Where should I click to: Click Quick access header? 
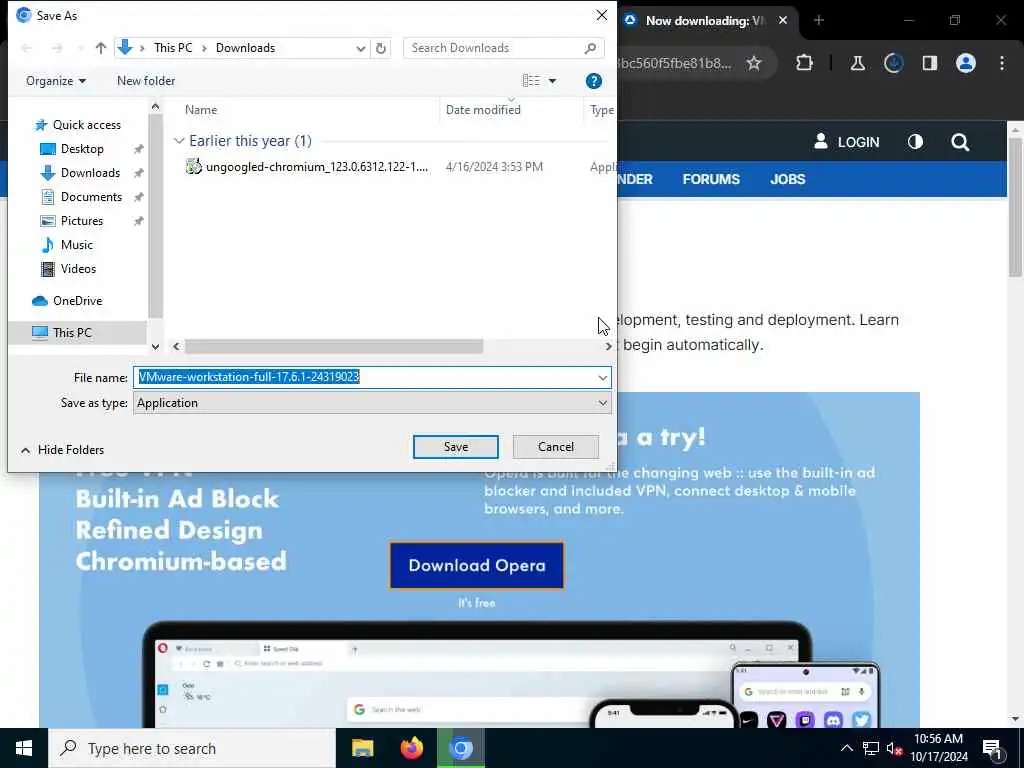tap(86, 125)
